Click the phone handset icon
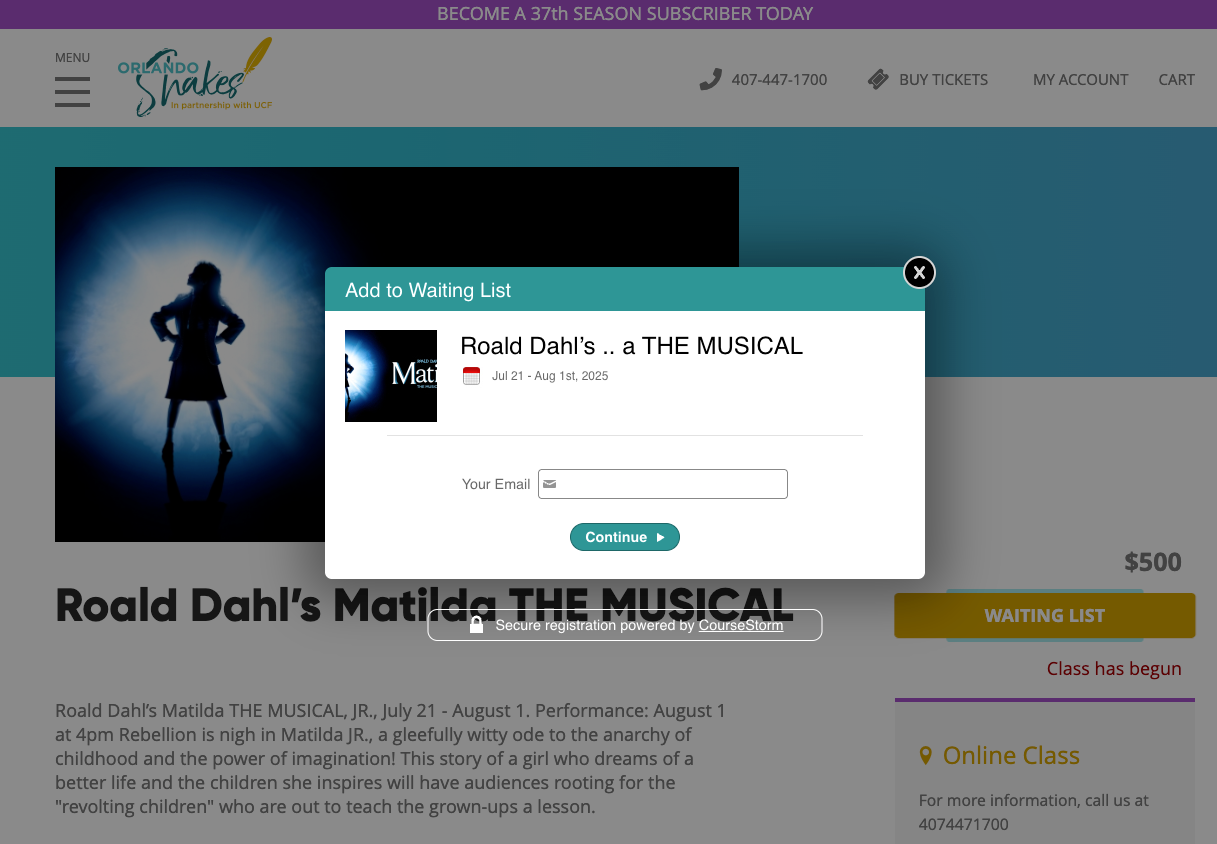Image resolution: width=1217 pixels, height=844 pixels. coord(710,79)
